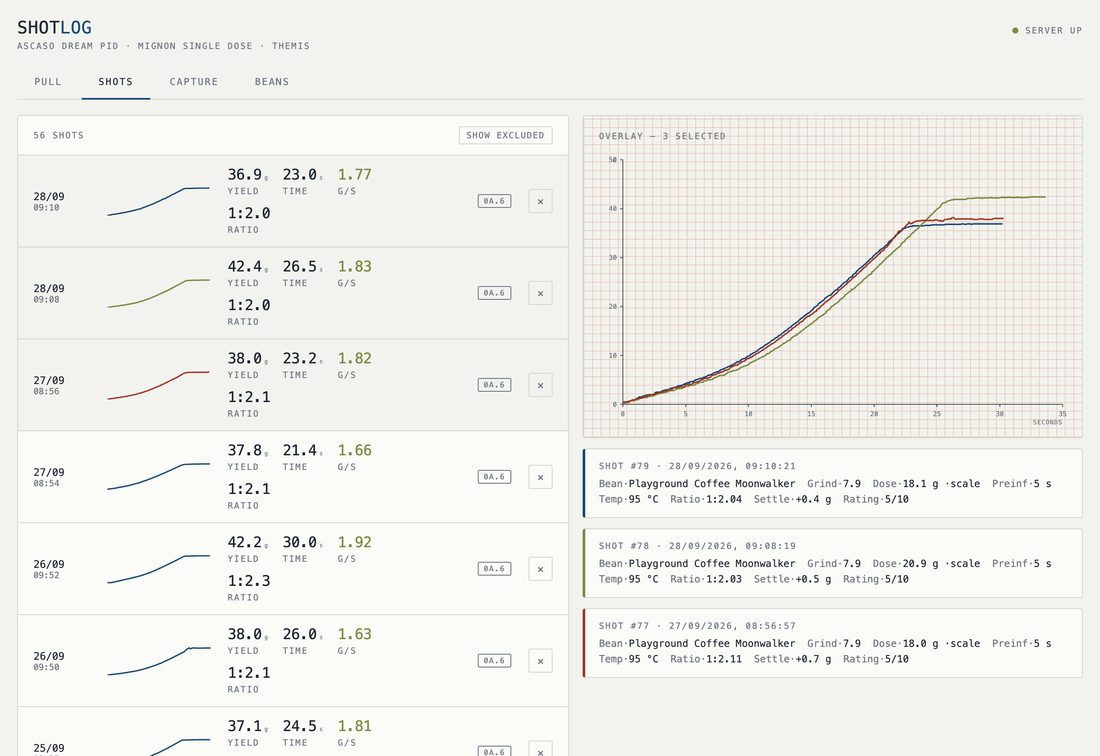Select the Shot #79 detail card heading
1100x756 pixels.
coord(697,466)
